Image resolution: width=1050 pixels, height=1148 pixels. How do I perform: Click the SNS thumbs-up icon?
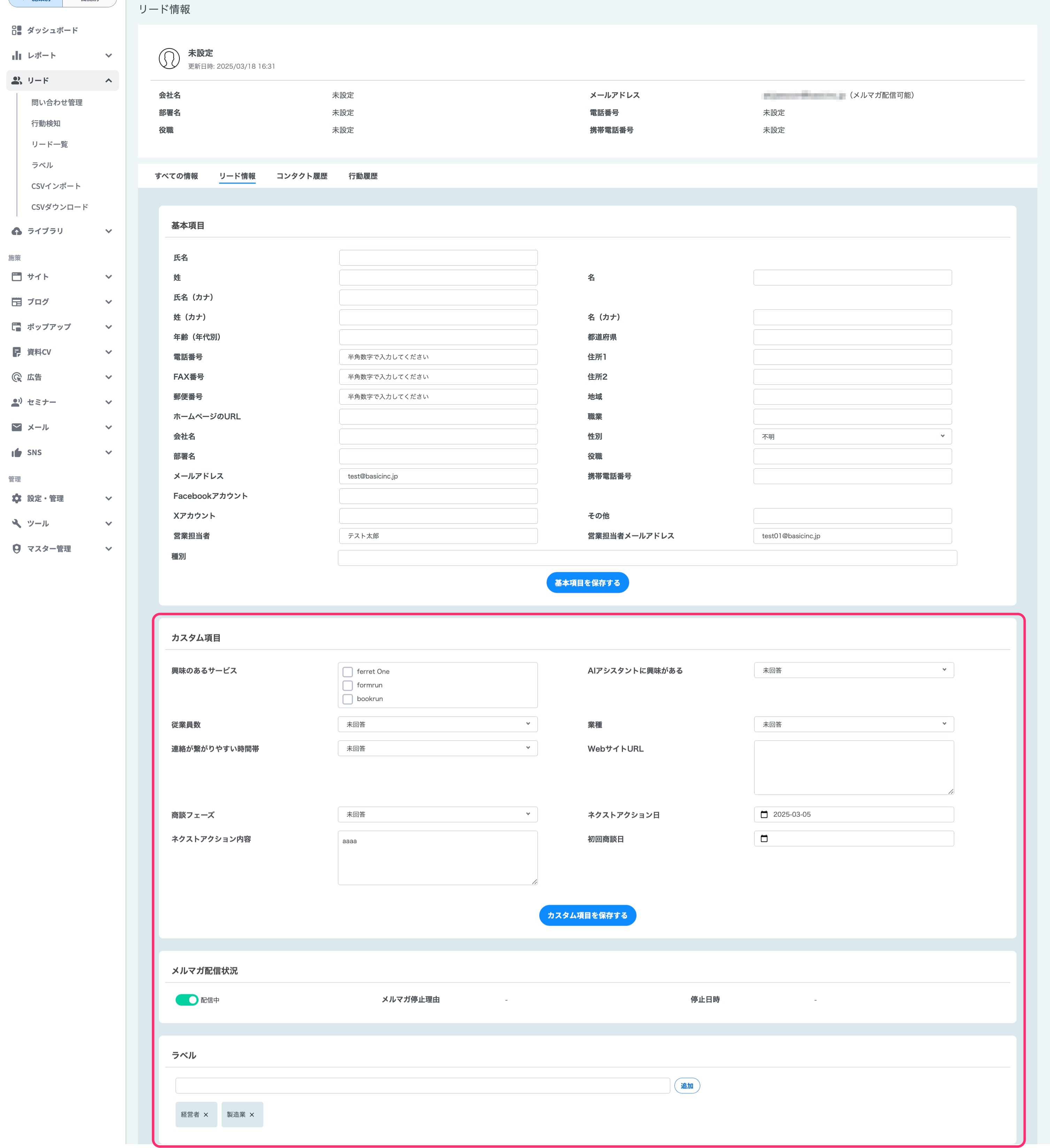16,452
